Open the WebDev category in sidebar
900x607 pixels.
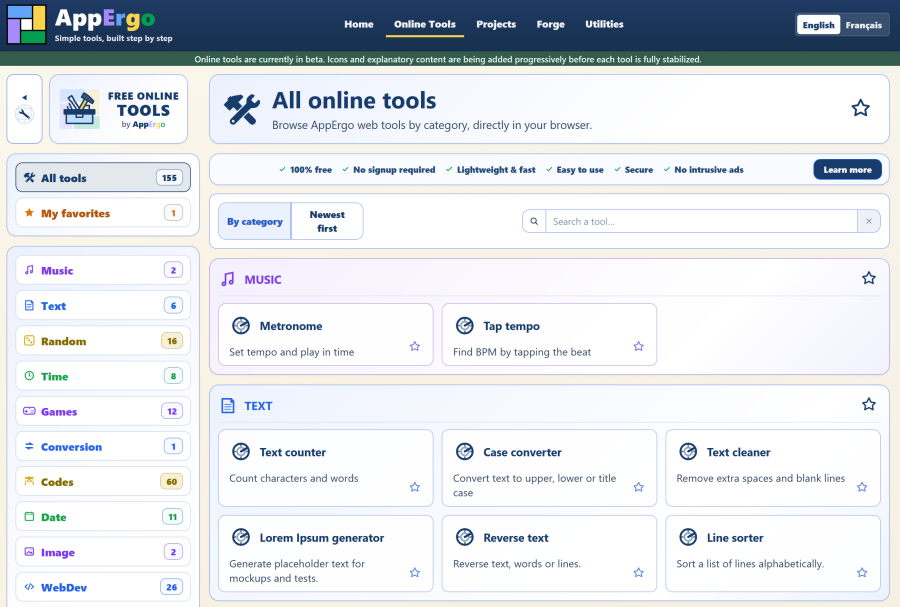click(x=103, y=587)
